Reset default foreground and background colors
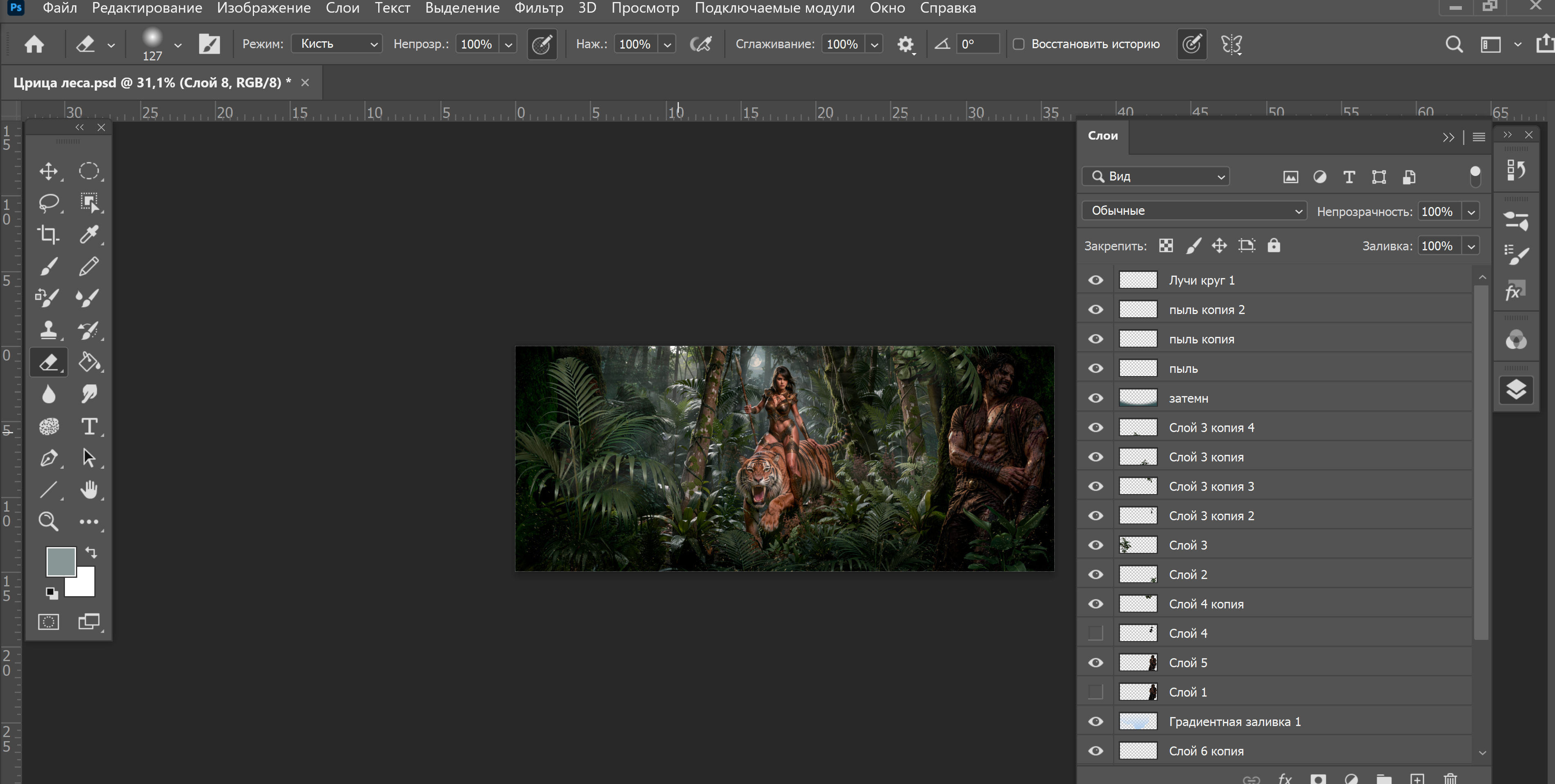 click(x=52, y=593)
